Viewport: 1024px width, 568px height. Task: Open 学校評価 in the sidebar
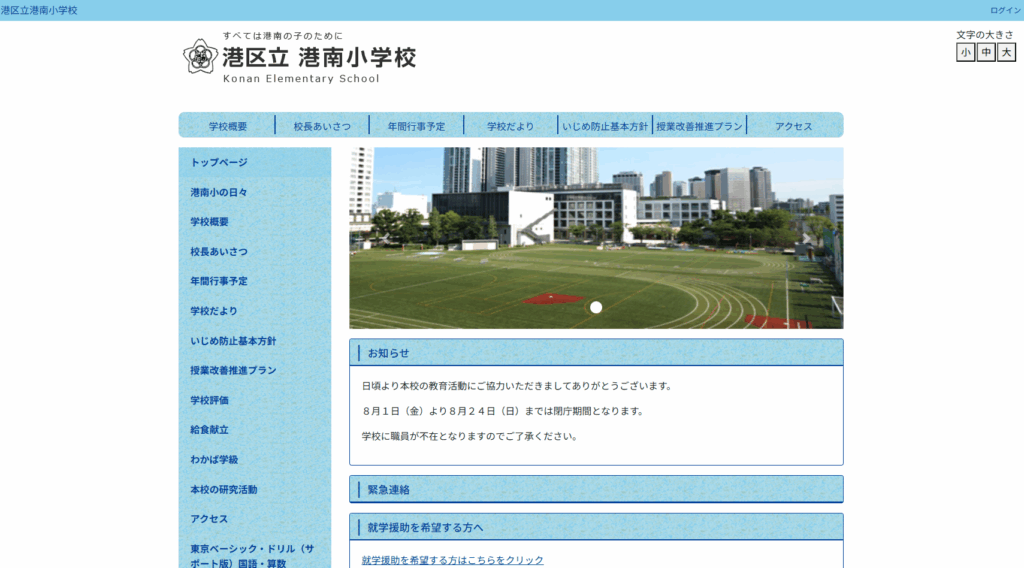(x=255, y=400)
